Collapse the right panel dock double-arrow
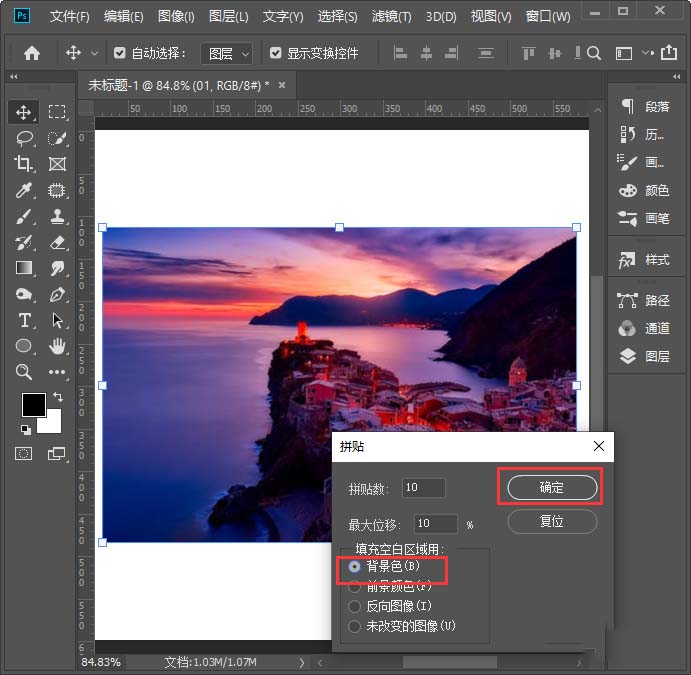Viewport: 691px width, 675px height. click(x=676, y=77)
